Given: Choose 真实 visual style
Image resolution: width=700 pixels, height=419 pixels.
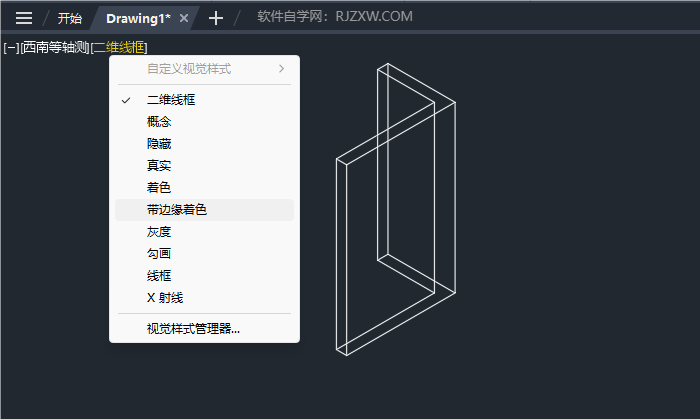Looking at the screenshot, I should click(x=204, y=166).
